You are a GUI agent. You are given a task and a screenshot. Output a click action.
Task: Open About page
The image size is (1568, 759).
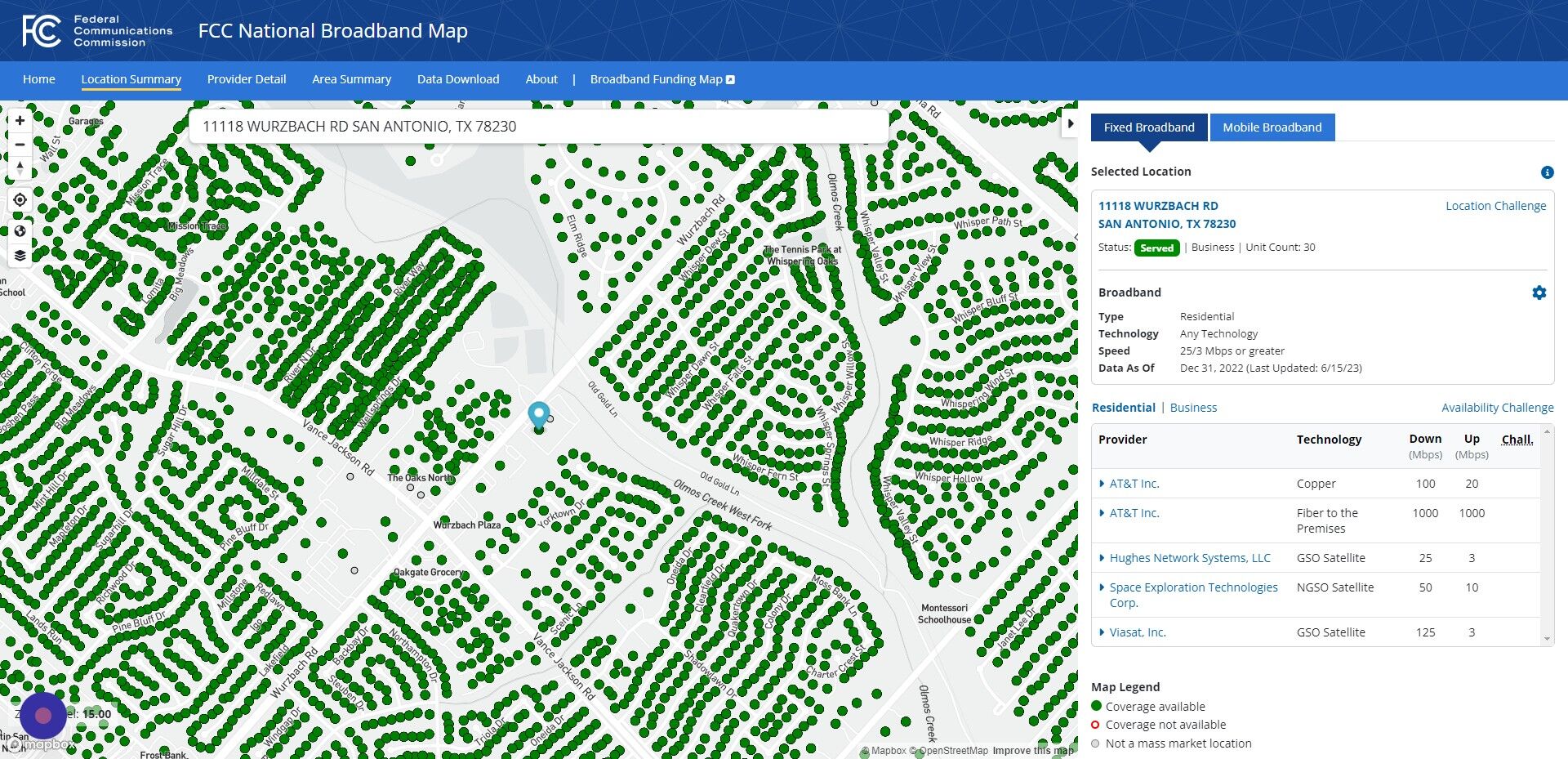541,79
